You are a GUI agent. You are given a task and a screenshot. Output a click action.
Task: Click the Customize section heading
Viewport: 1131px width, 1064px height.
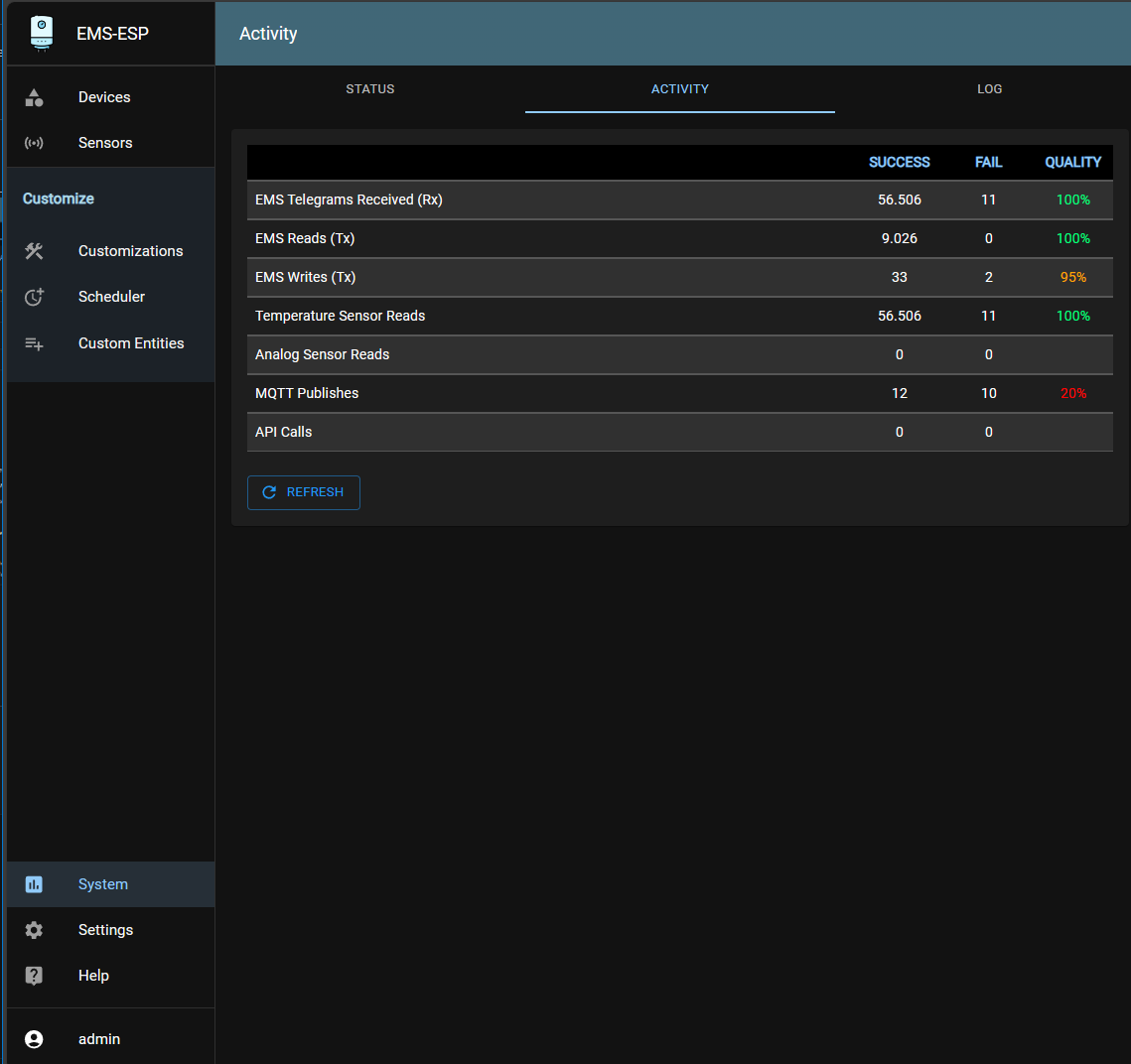point(59,199)
